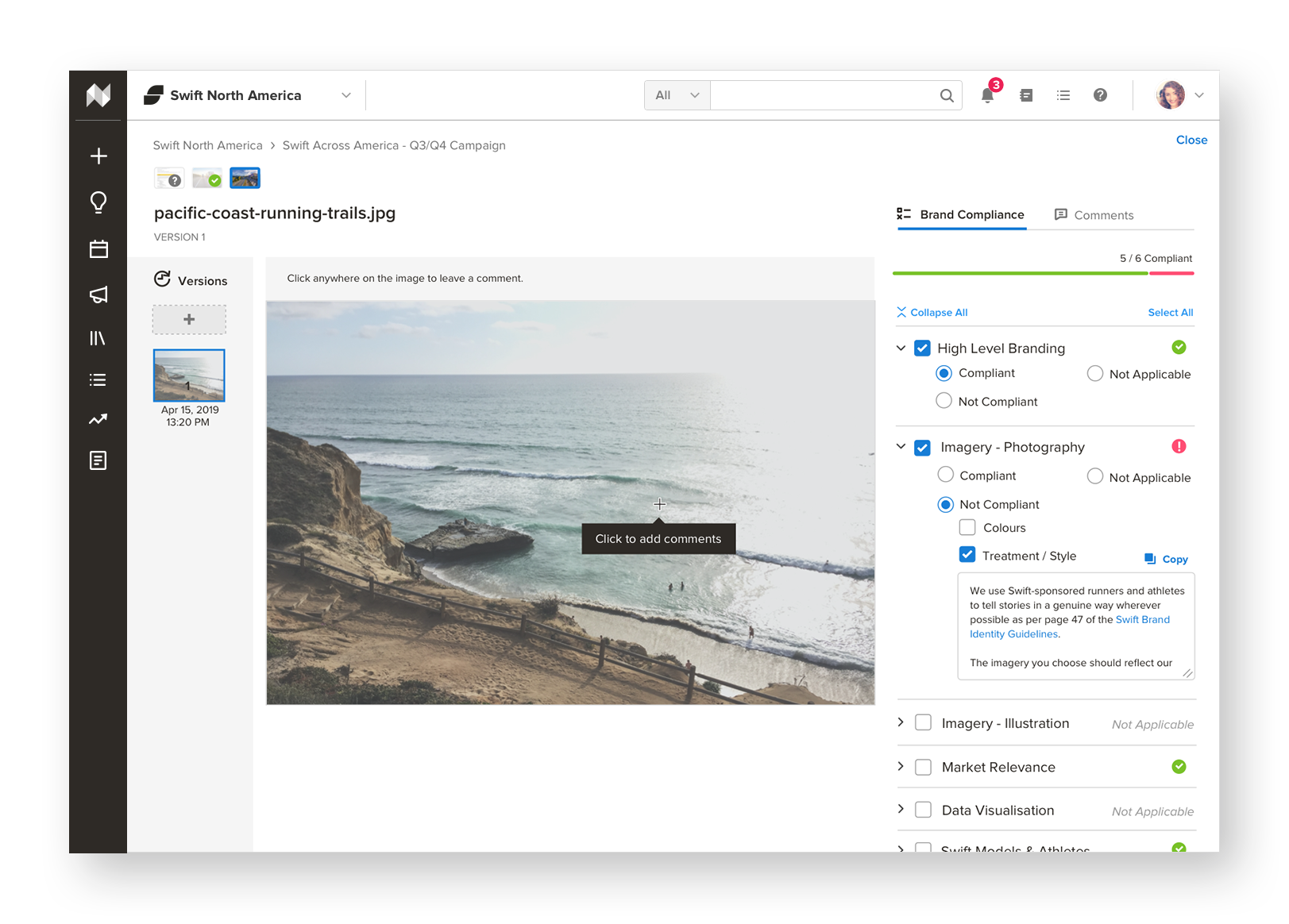Click green check icon on Market Relevance

pyautogui.click(x=1179, y=766)
